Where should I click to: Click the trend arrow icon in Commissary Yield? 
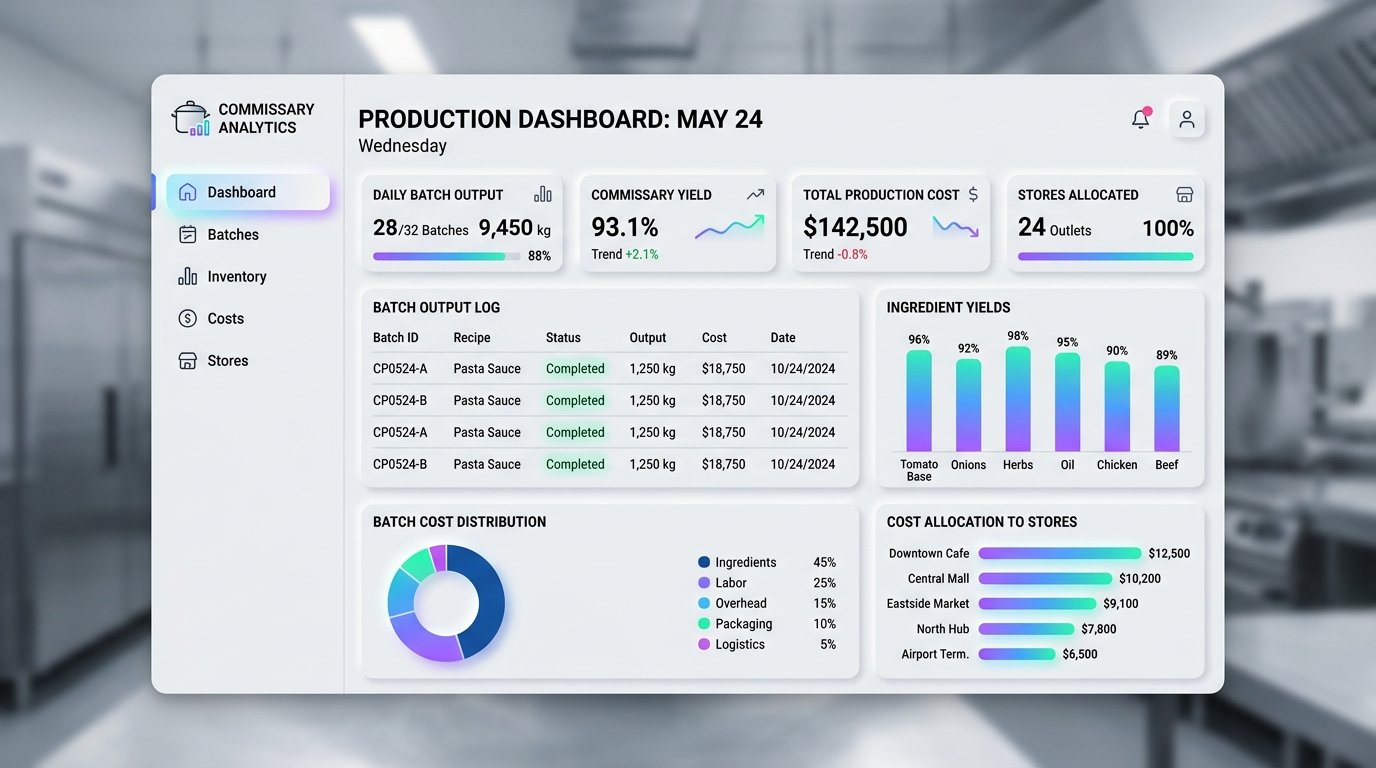(755, 194)
